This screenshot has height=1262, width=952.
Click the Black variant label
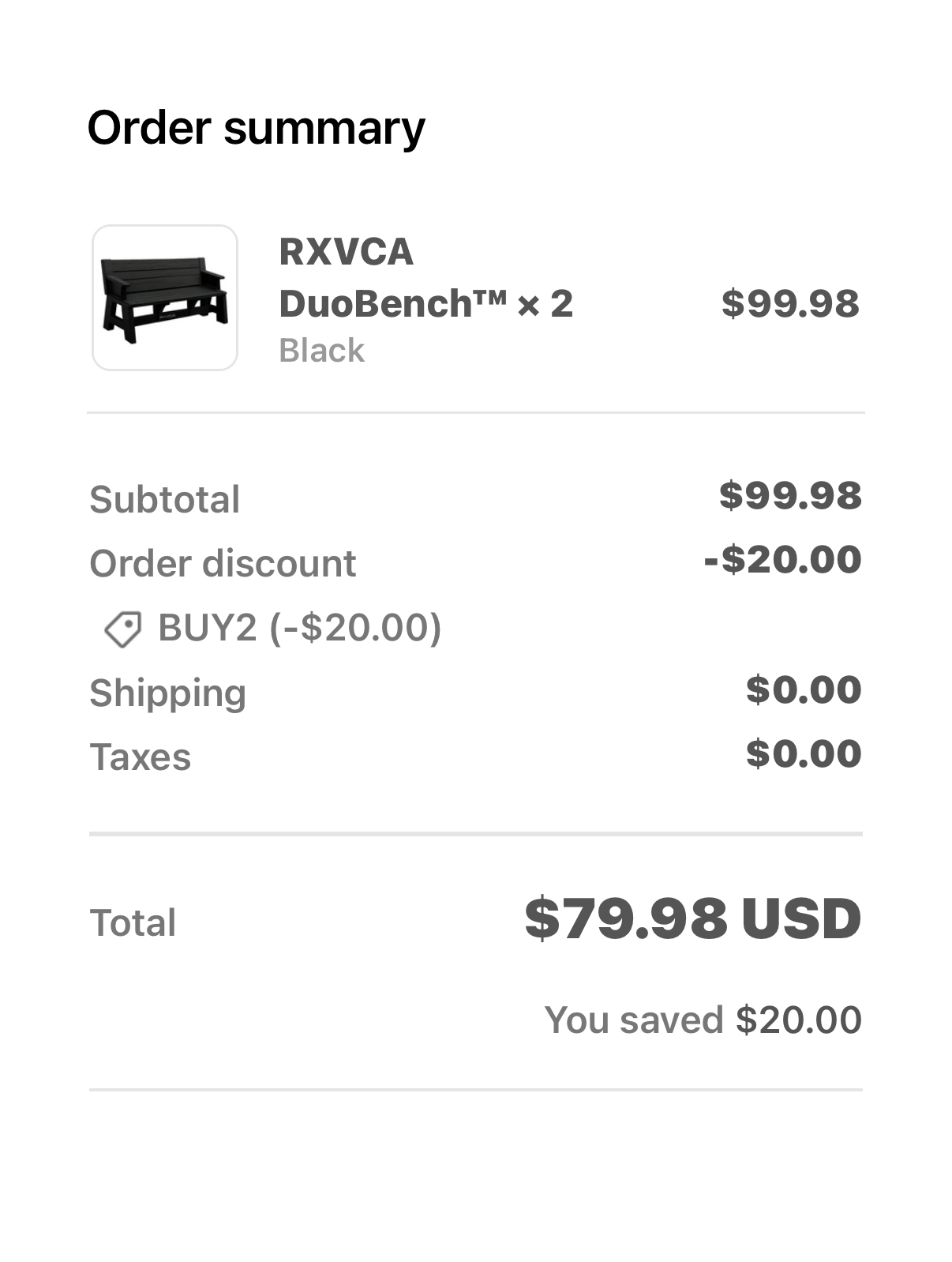[321, 351]
